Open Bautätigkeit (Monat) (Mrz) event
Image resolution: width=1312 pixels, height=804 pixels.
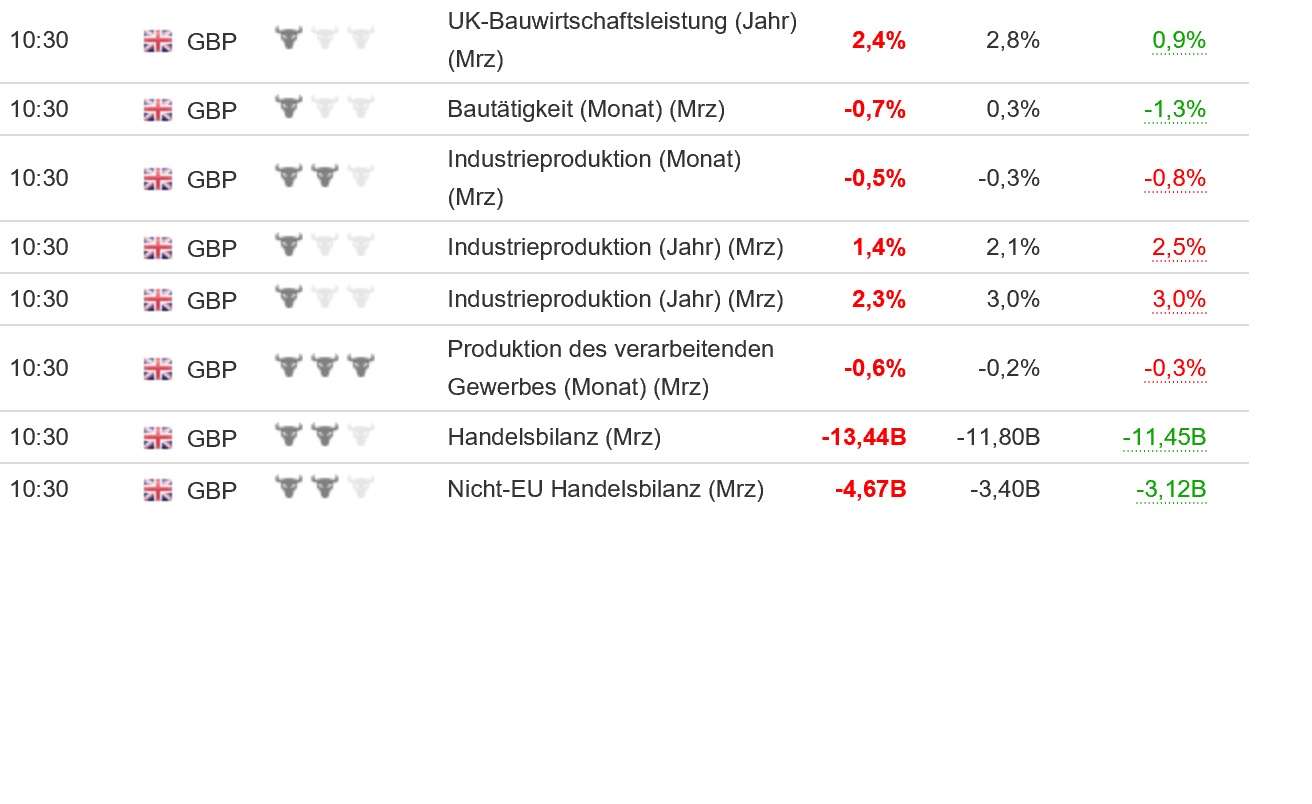coord(586,109)
